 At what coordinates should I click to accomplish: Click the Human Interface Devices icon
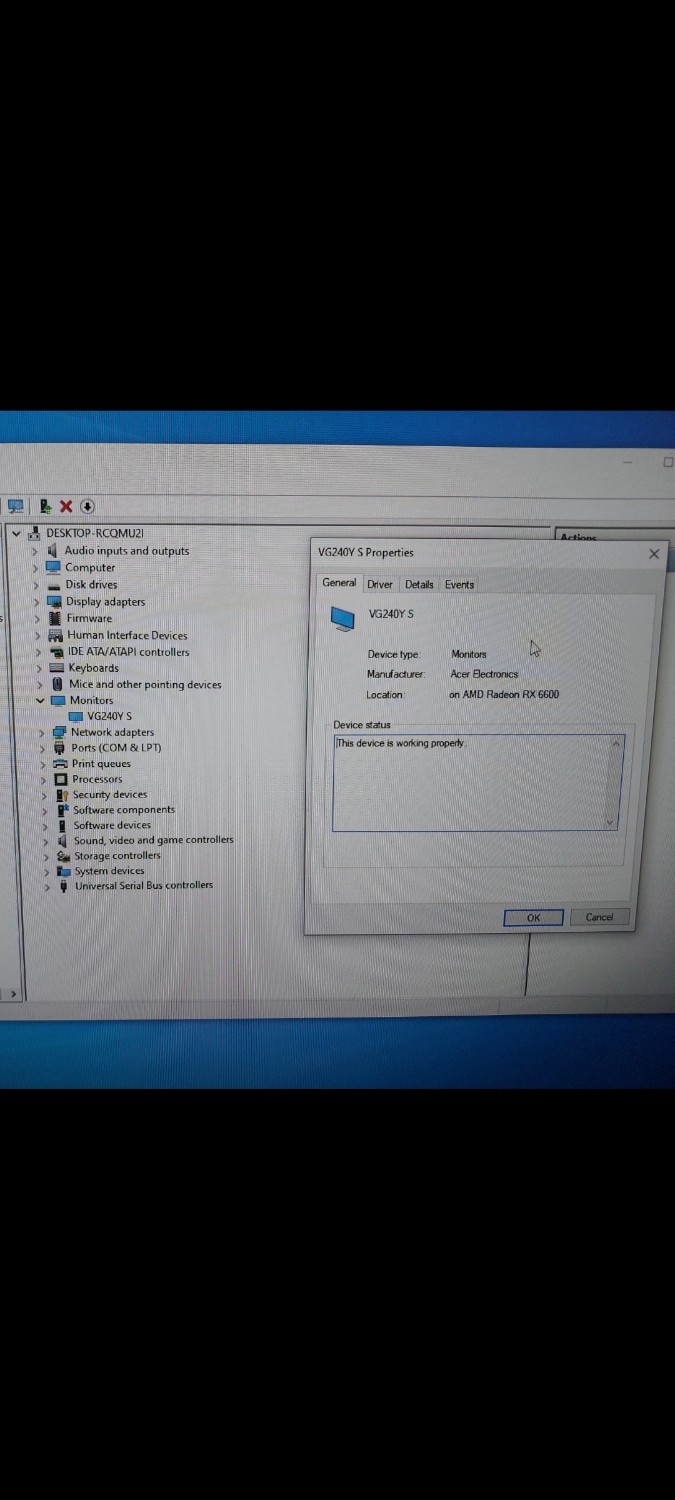click(x=56, y=635)
